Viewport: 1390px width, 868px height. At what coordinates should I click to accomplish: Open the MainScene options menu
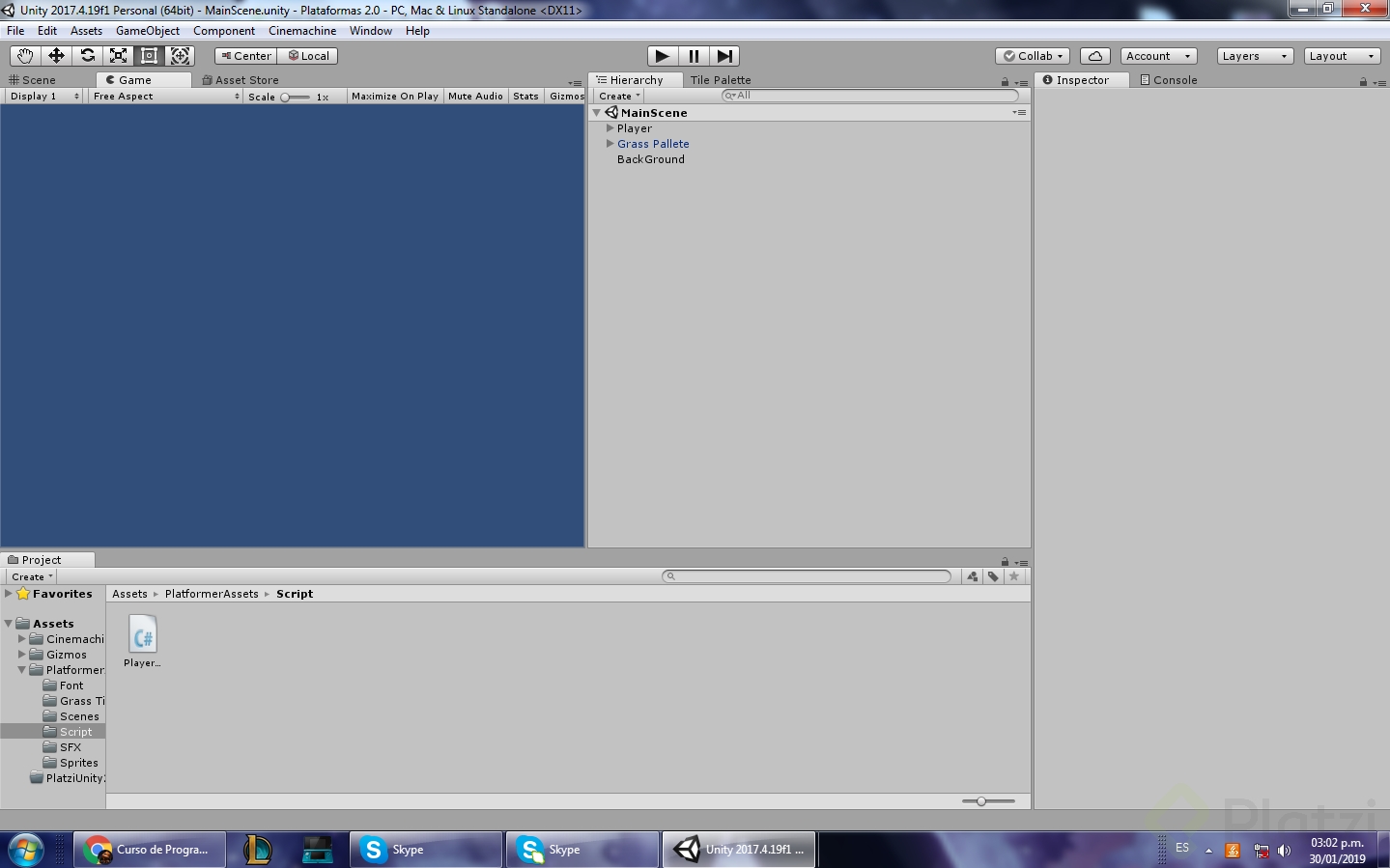tap(1019, 113)
